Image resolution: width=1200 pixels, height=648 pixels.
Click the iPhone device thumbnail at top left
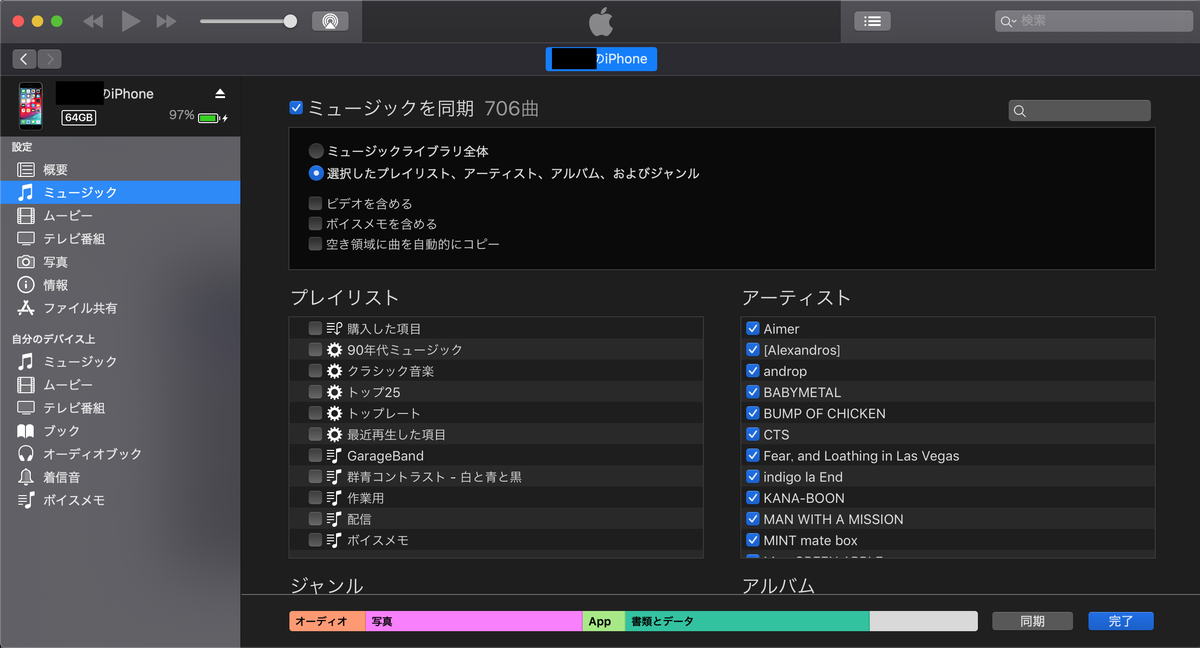point(31,105)
